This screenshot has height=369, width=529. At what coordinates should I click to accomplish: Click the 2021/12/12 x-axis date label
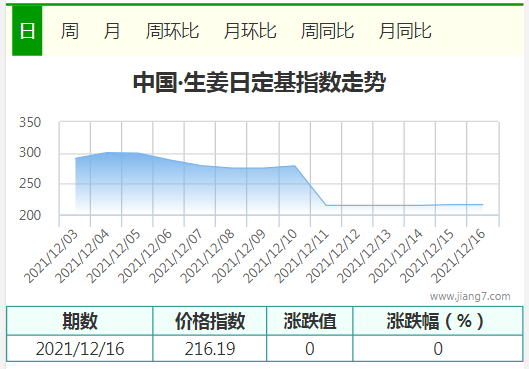[332, 256]
